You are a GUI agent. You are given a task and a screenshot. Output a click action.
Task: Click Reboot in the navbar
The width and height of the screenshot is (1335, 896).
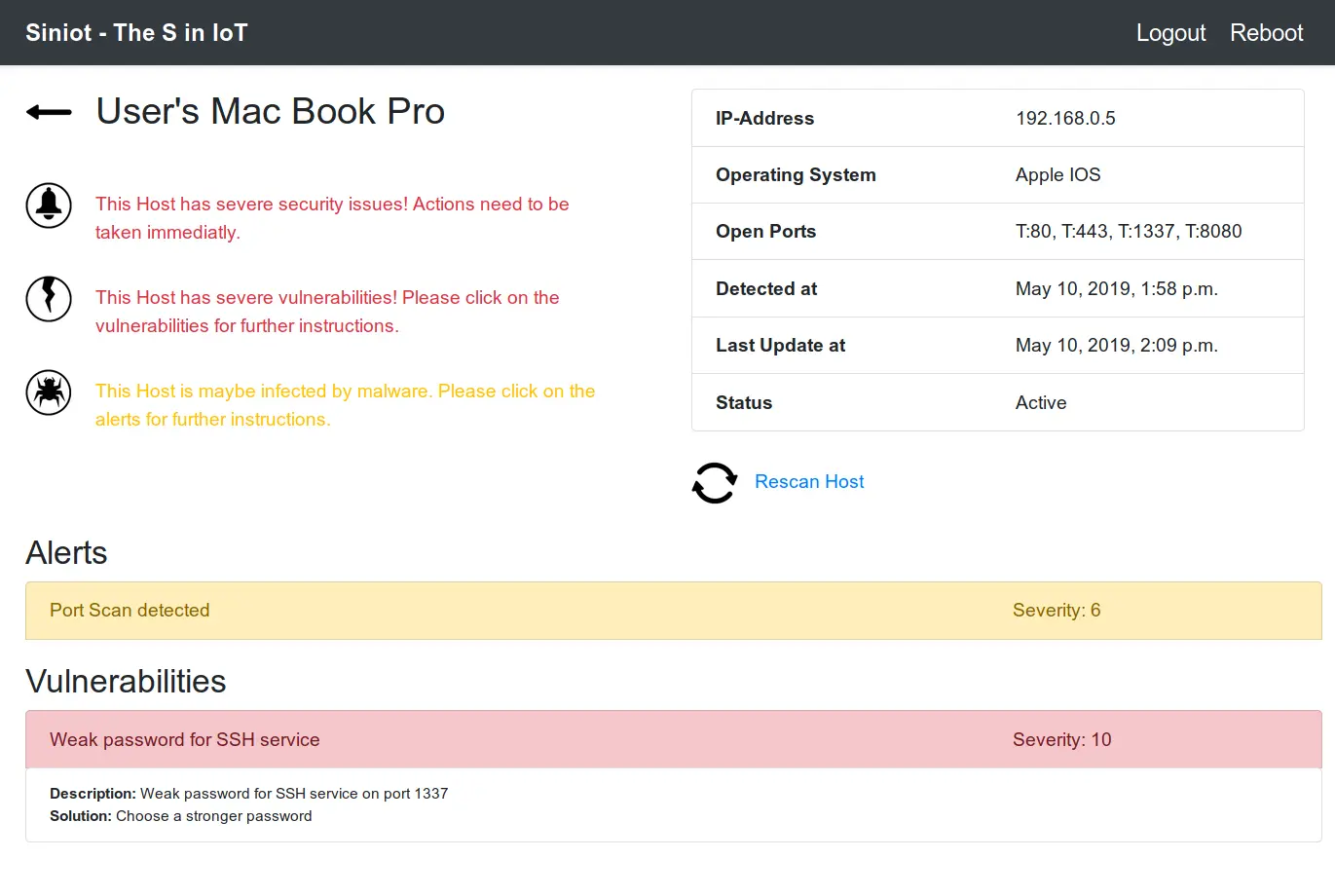(1266, 33)
